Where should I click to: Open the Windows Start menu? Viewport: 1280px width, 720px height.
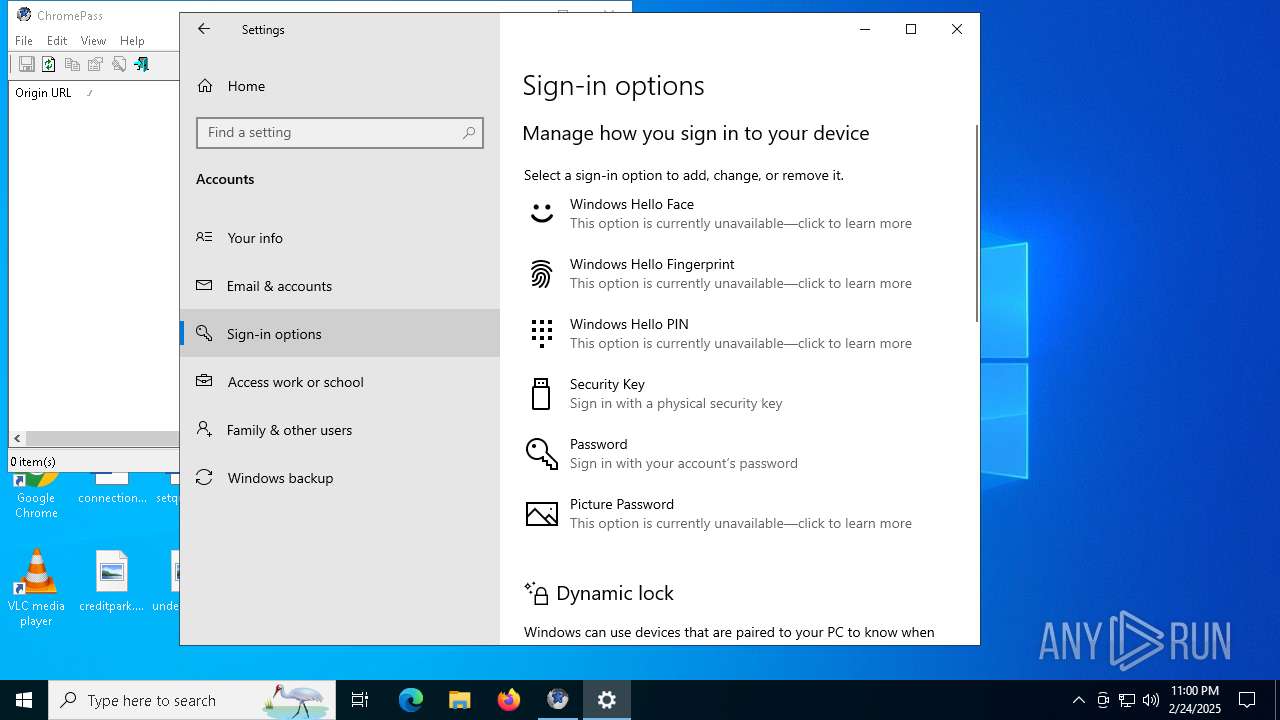pos(24,700)
